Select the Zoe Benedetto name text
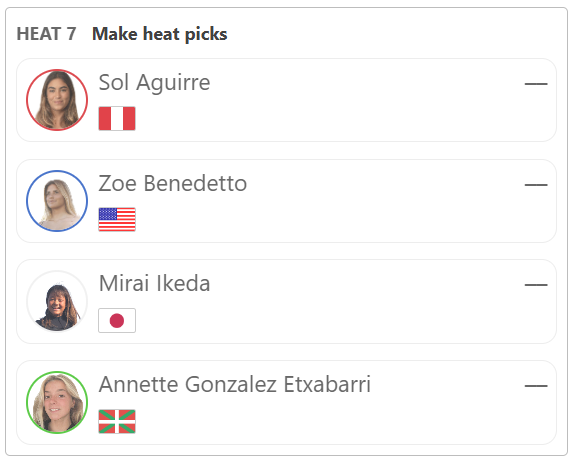This screenshot has height=462, width=570. (x=173, y=183)
